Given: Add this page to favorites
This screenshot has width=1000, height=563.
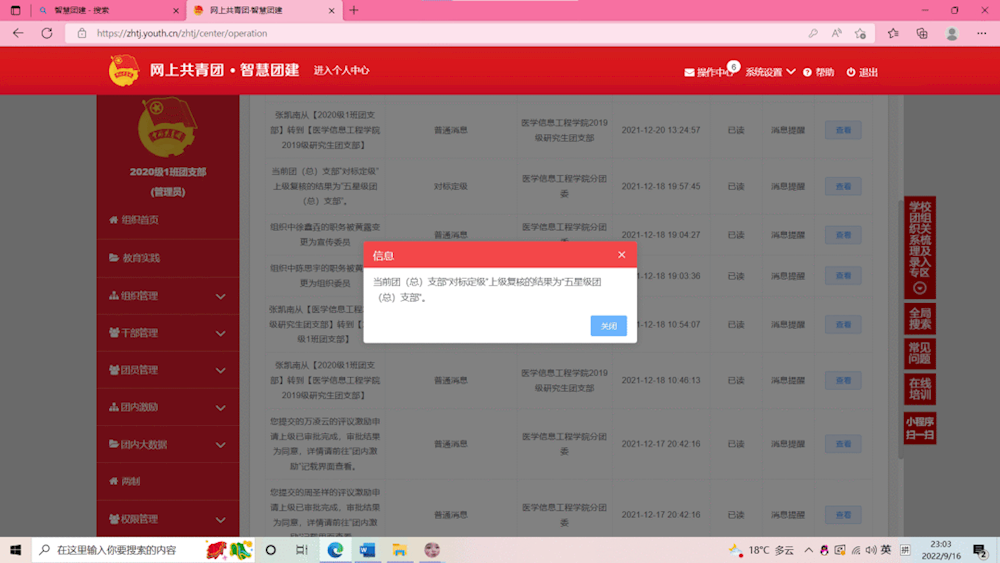Looking at the screenshot, I should pyautogui.click(x=860, y=33).
